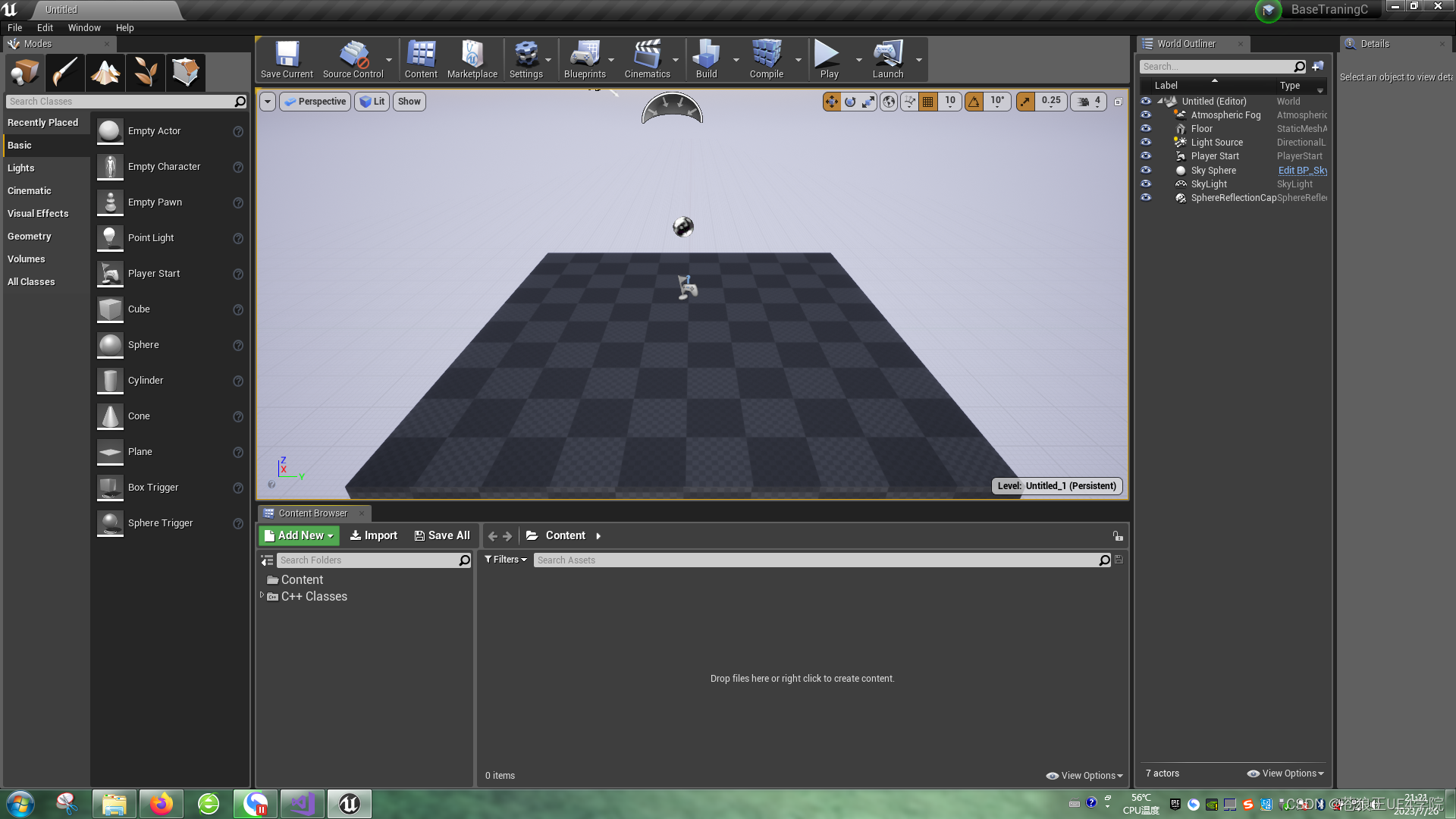Open Cinematics from the toolbar
This screenshot has height=819, width=1456.
(646, 59)
